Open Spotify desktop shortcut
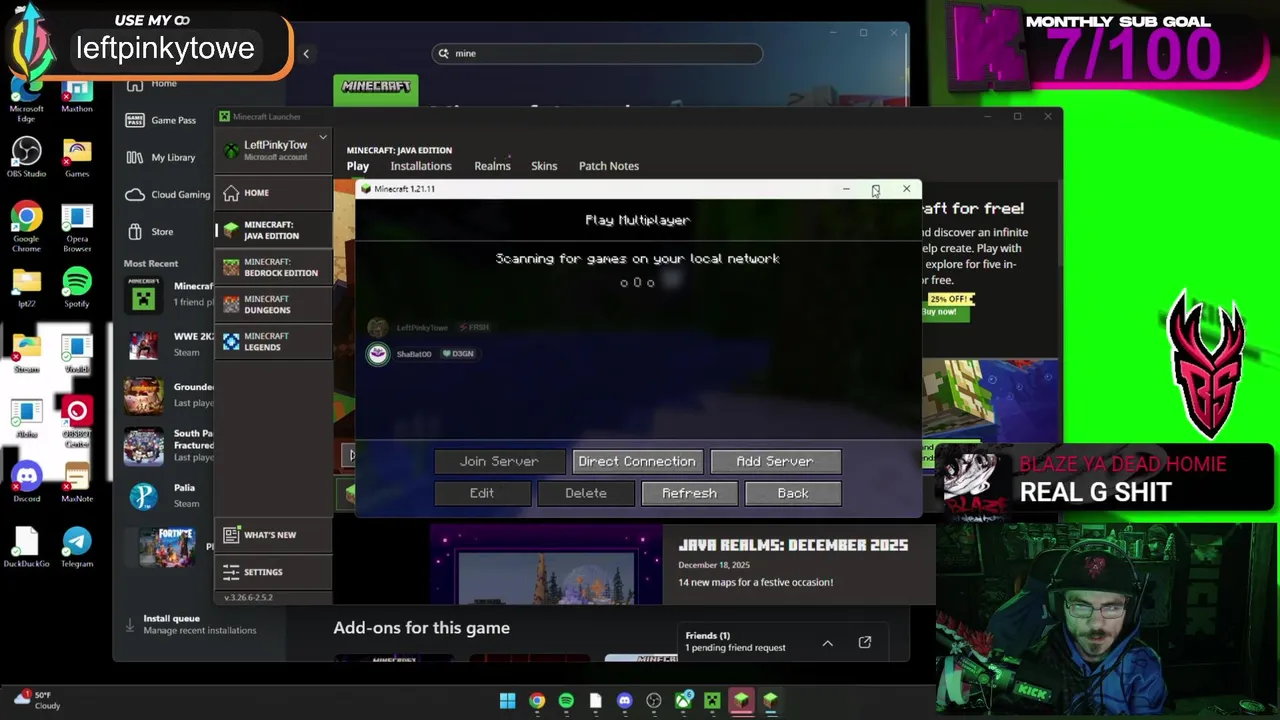This screenshot has height=720, width=1280. [x=77, y=288]
